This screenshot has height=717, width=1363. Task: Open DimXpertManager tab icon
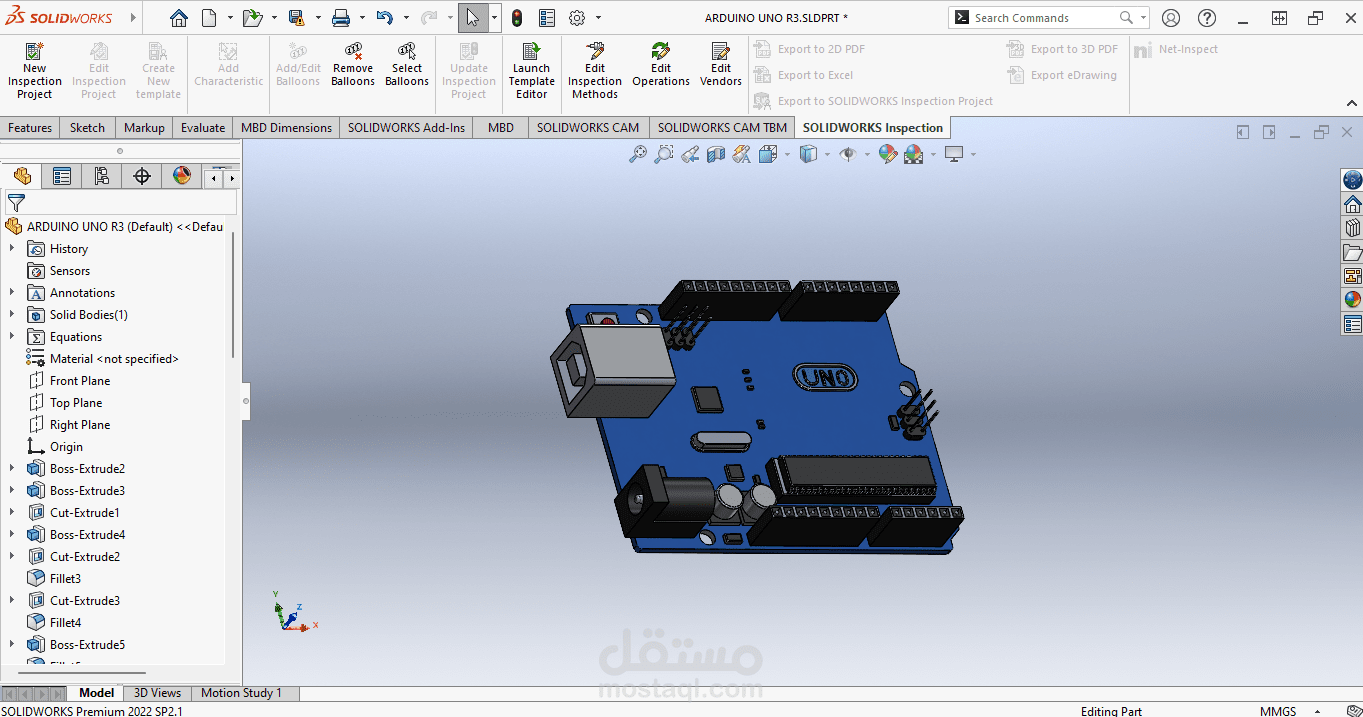coord(142,176)
